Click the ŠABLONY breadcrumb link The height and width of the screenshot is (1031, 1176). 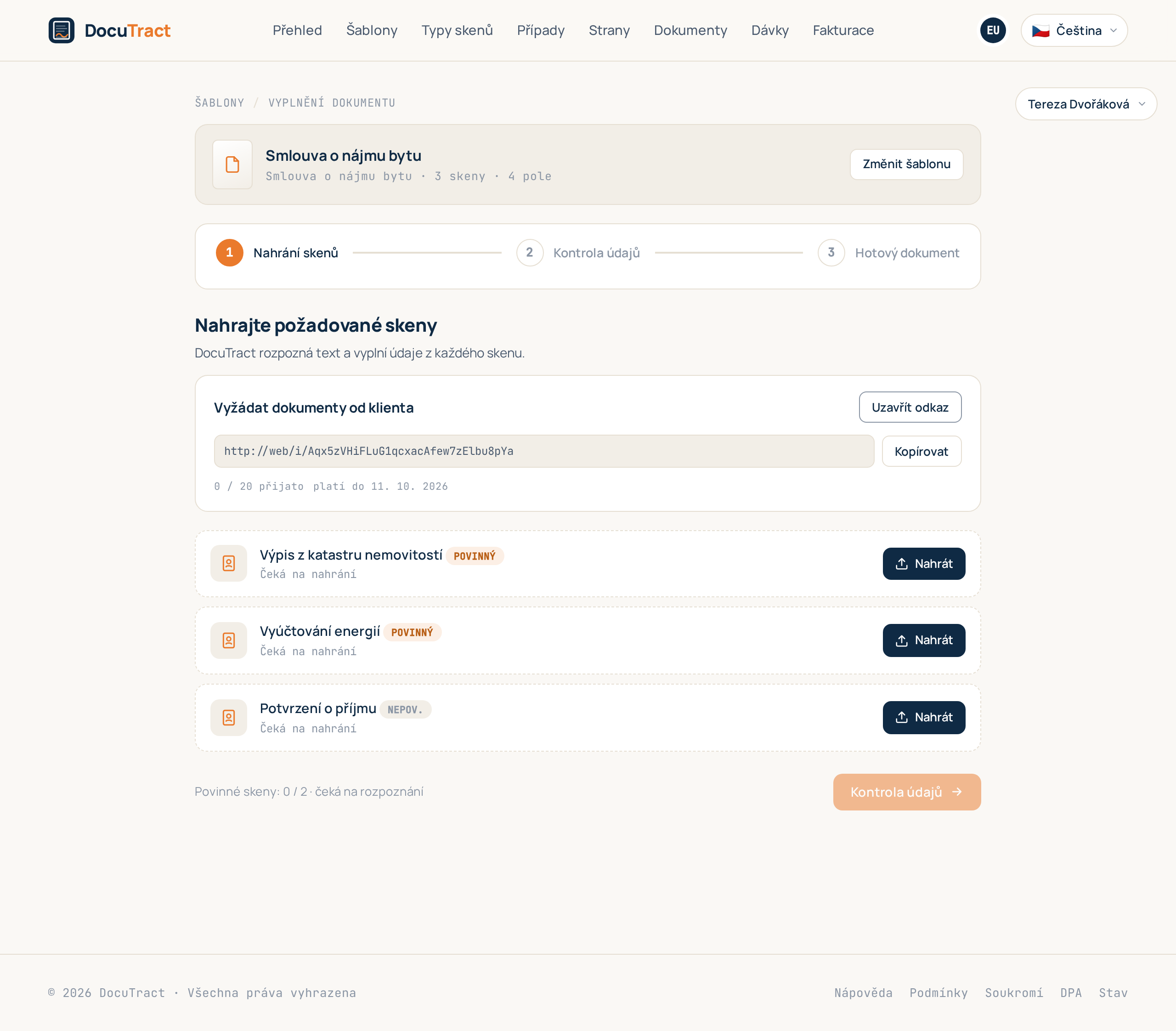click(219, 103)
